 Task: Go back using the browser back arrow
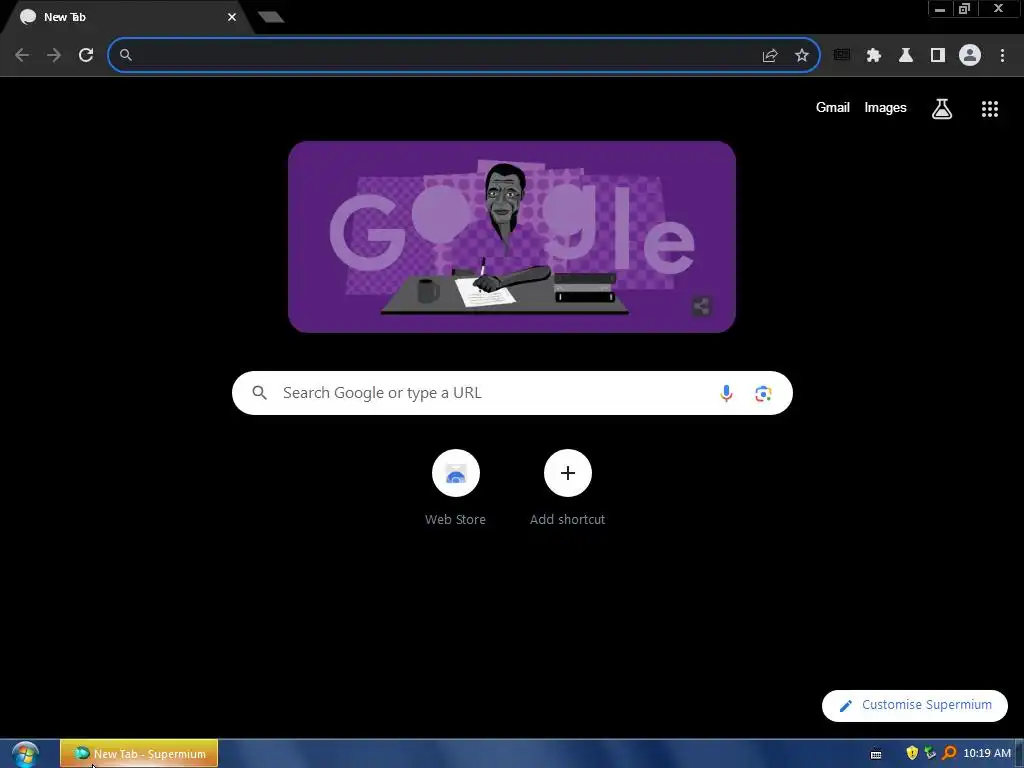click(22, 55)
